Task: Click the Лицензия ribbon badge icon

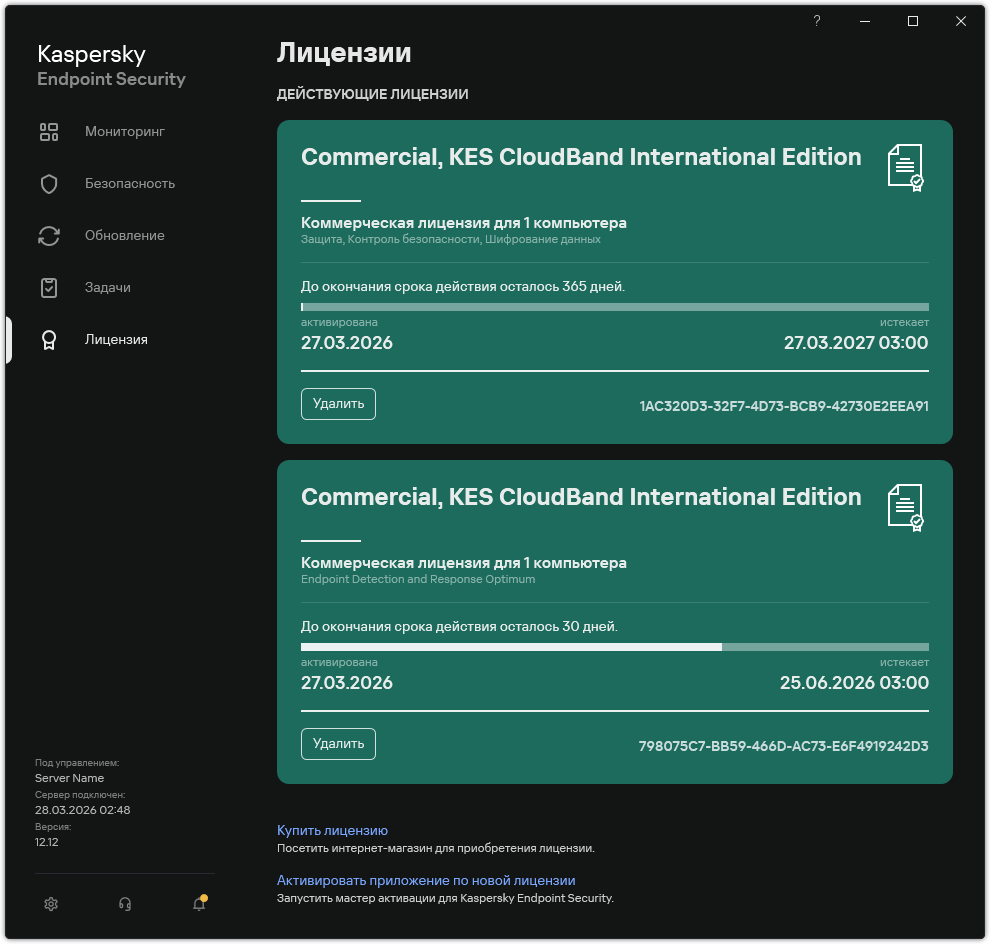Action: click(x=49, y=340)
